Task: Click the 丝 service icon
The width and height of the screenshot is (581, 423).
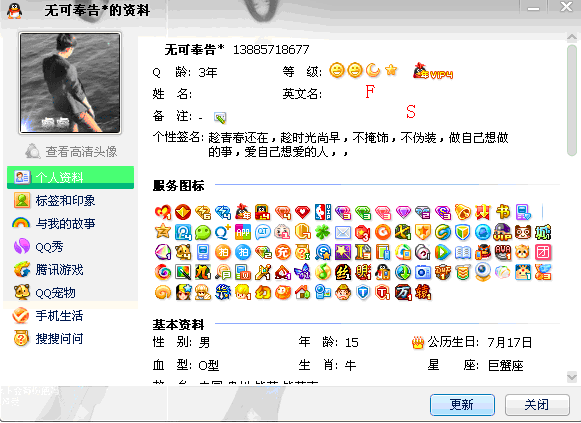Action: tap(343, 272)
